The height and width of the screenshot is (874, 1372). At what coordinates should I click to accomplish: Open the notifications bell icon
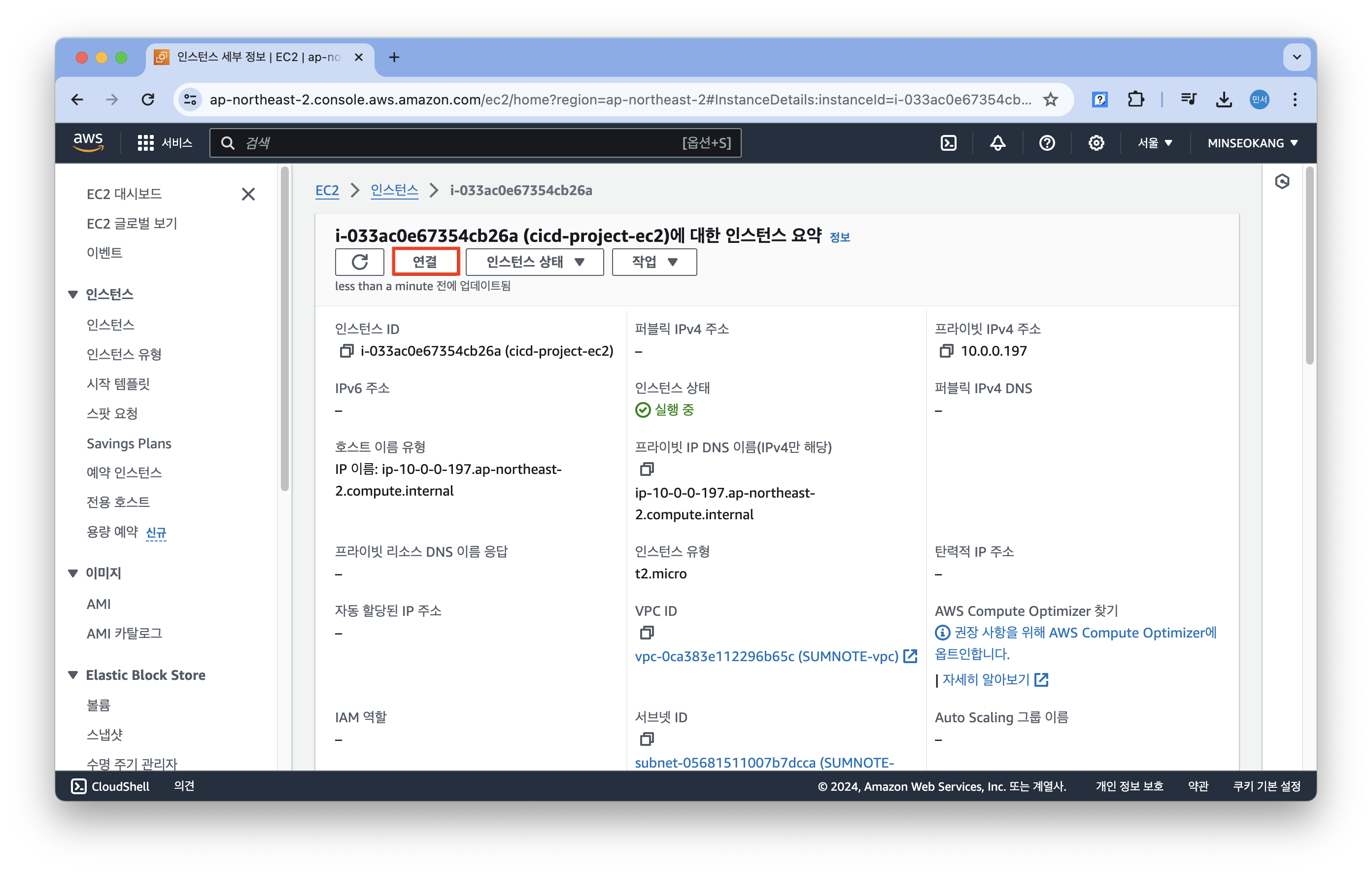coord(997,143)
